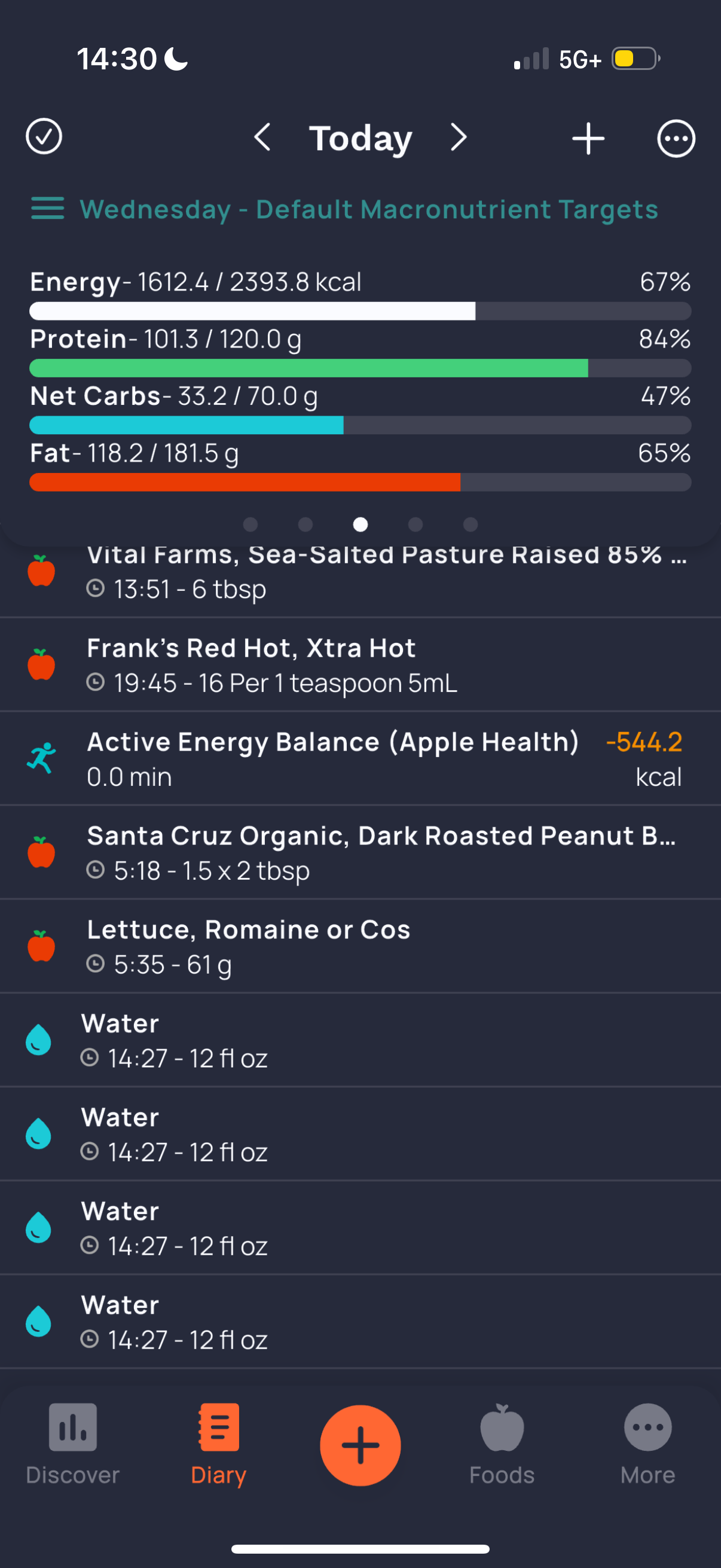Viewport: 721px width, 1568px height.
Task: Switch to the Foods tab
Action: 502,1444
